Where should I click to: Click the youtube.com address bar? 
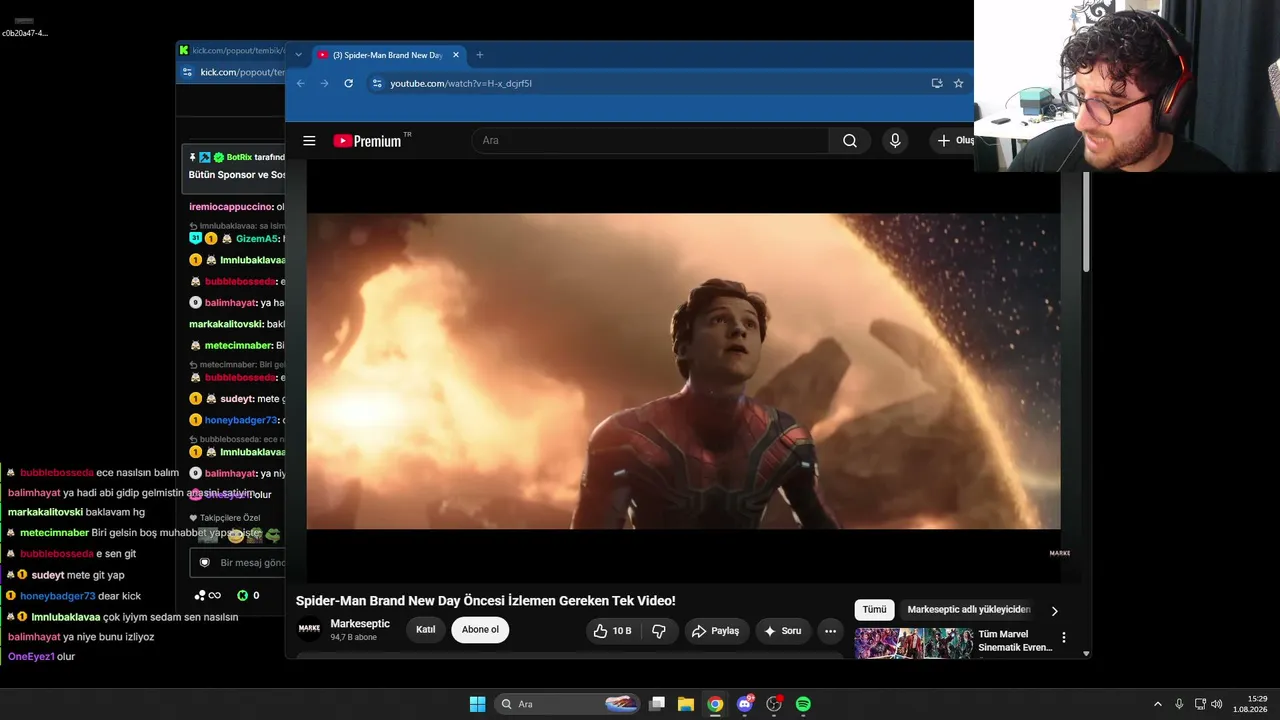[x=652, y=83]
